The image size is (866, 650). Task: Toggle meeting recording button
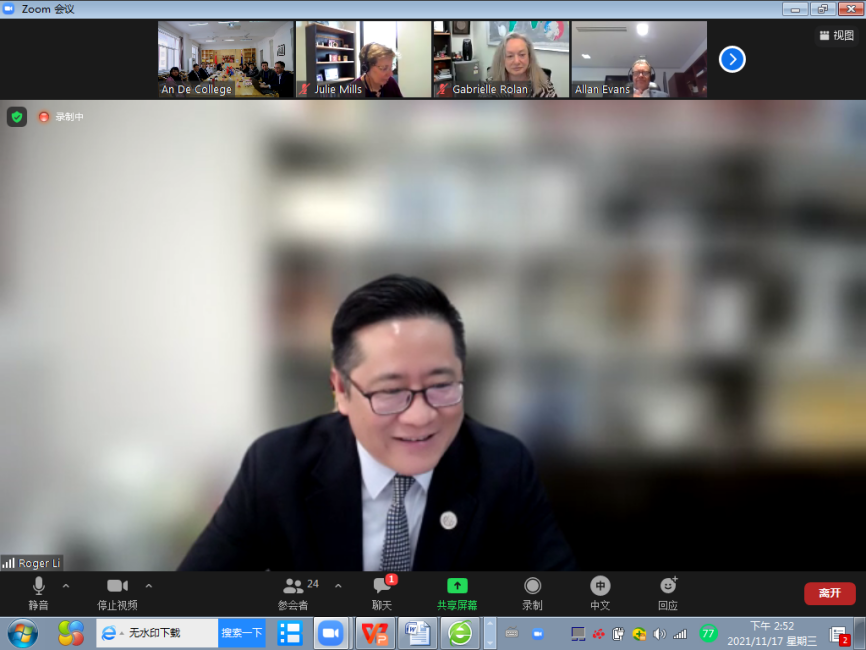[532, 592]
